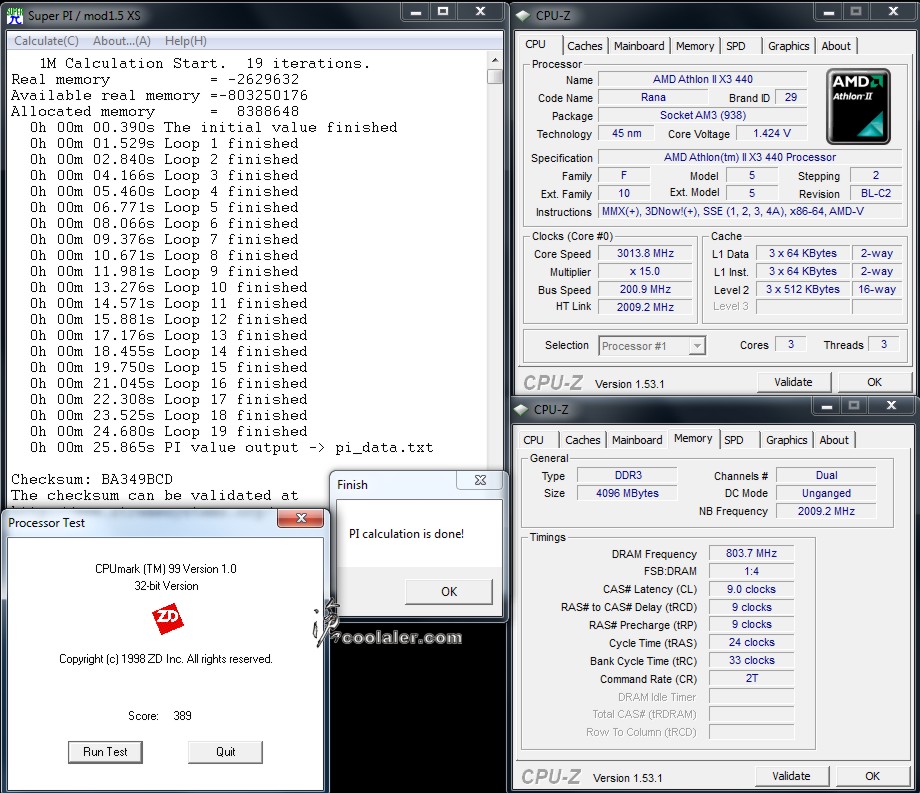Click the red ZD logo in Processor Test
Image resolution: width=920 pixels, height=793 pixels.
(167, 618)
